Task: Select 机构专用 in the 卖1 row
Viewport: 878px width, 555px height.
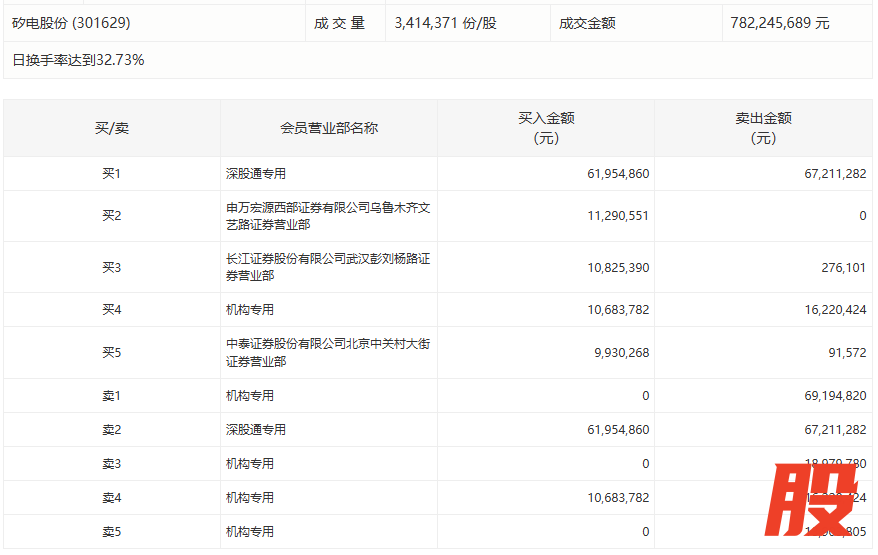Action: pyautogui.click(x=250, y=396)
